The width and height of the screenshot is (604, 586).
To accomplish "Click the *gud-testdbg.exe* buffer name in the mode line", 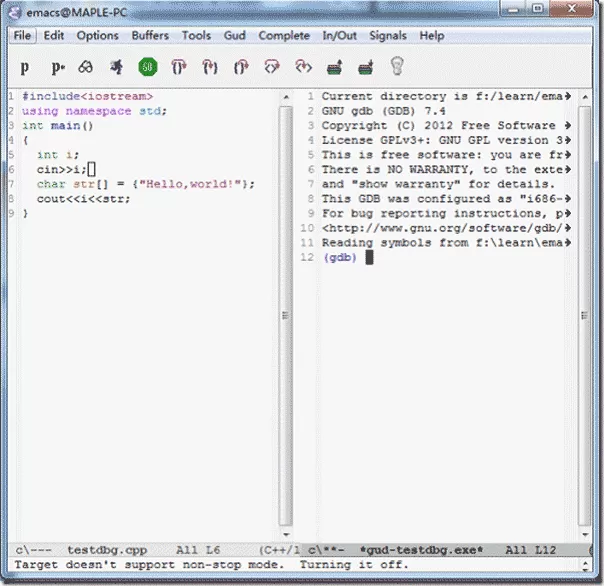I will pos(421,550).
